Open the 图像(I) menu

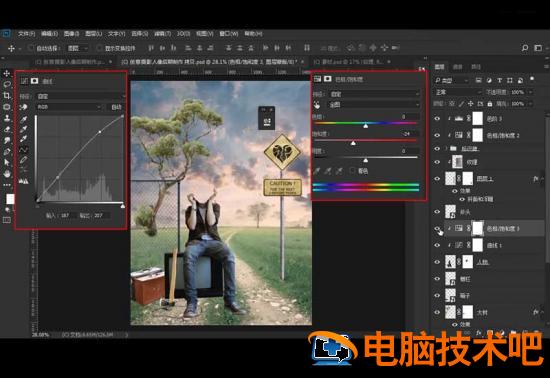pos(72,34)
